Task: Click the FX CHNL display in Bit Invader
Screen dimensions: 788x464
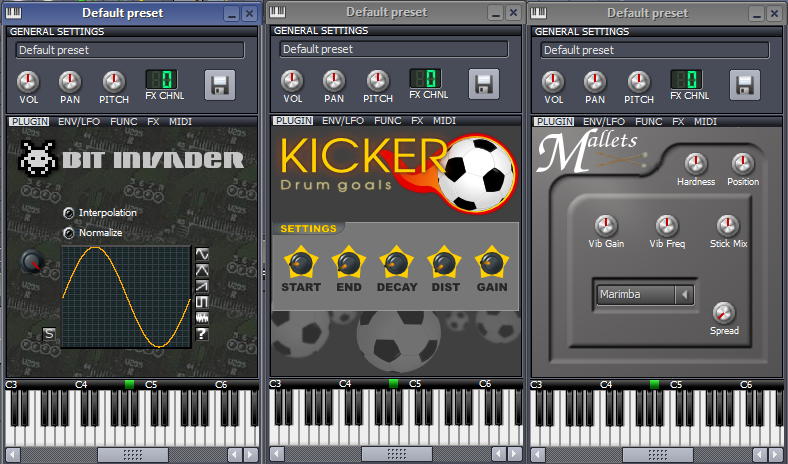Action: 161,80
